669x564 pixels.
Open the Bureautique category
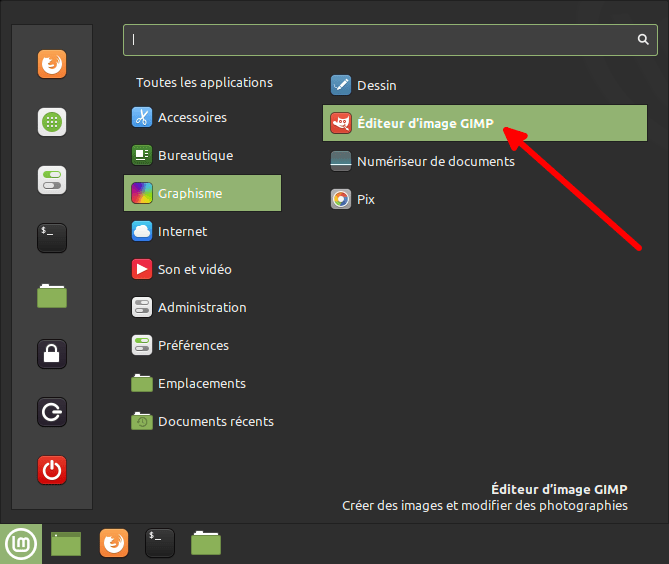click(202, 155)
